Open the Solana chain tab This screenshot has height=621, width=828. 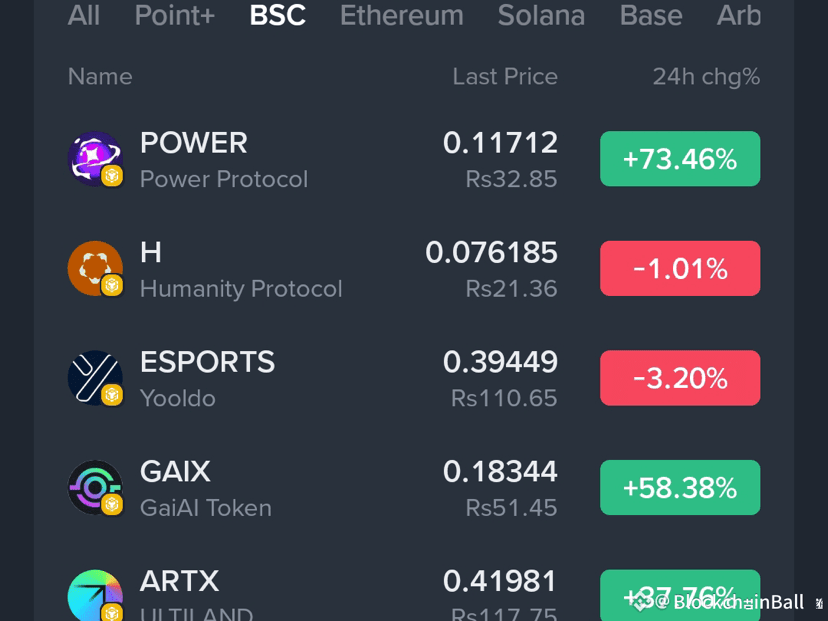point(541,15)
